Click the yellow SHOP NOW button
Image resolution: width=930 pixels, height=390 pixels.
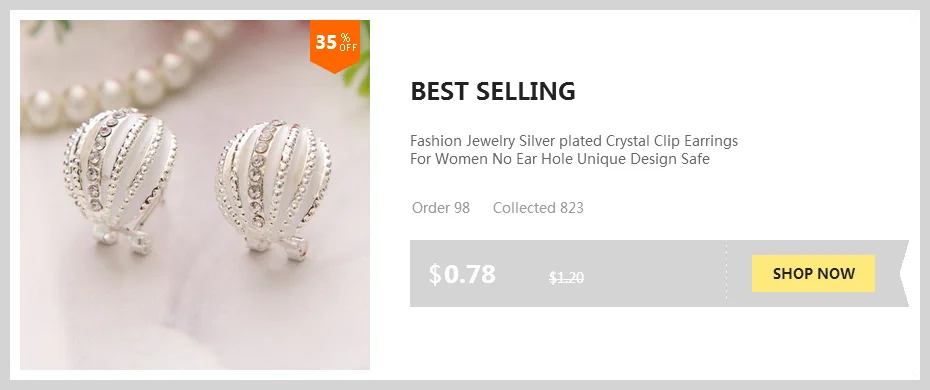(x=813, y=273)
